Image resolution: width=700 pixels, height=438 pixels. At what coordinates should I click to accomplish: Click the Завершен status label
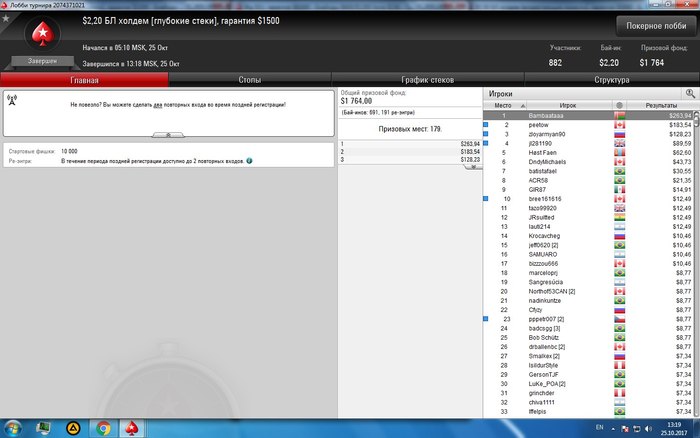[x=42, y=61]
